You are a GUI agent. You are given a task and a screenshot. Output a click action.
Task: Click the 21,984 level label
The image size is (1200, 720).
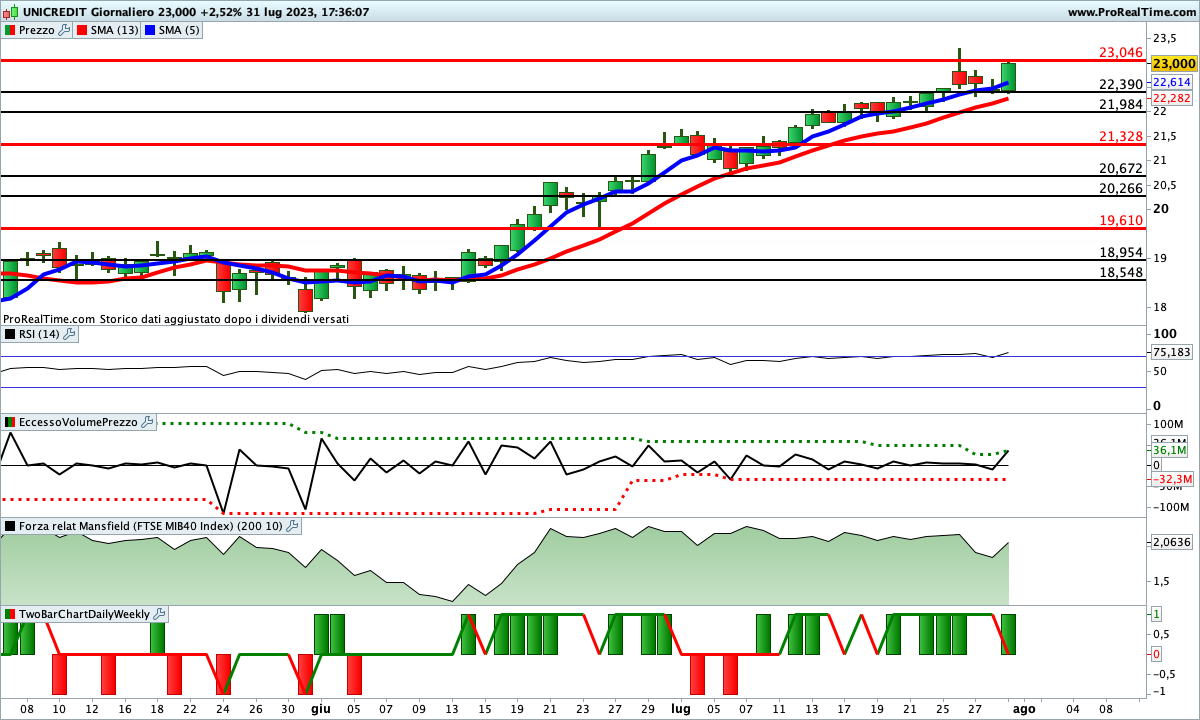pos(1120,104)
